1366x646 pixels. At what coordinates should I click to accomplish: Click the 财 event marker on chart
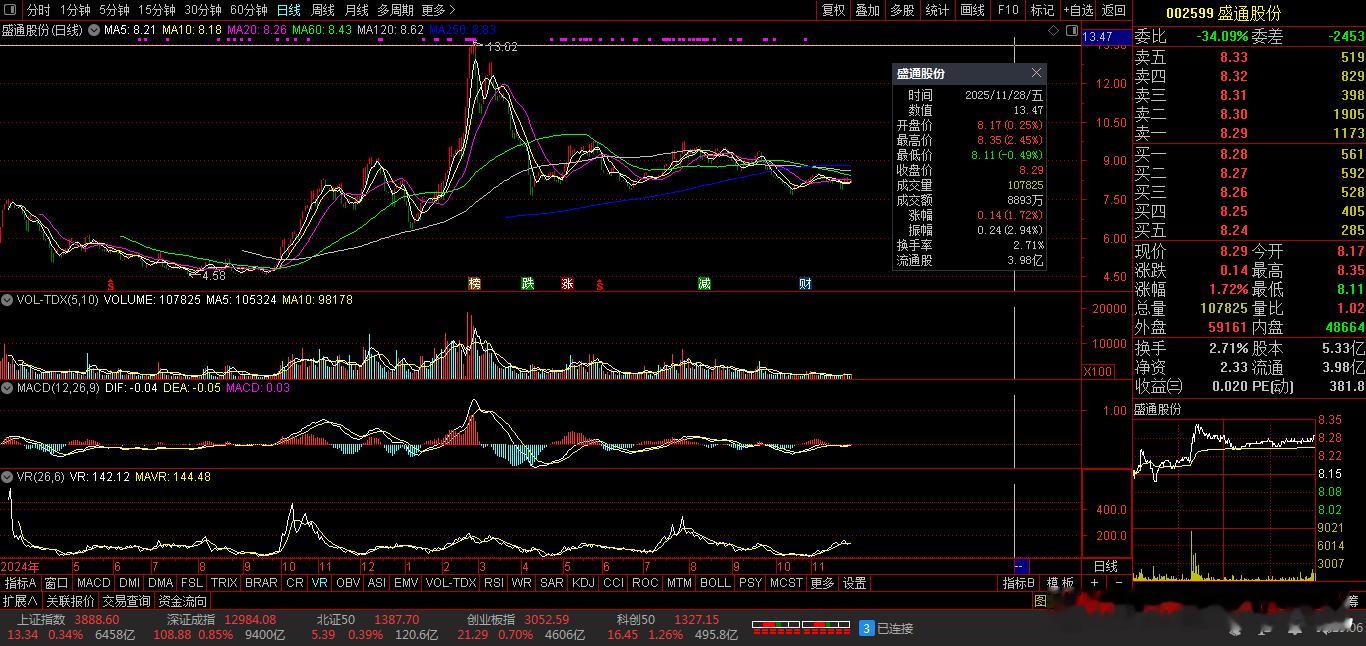(805, 284)
